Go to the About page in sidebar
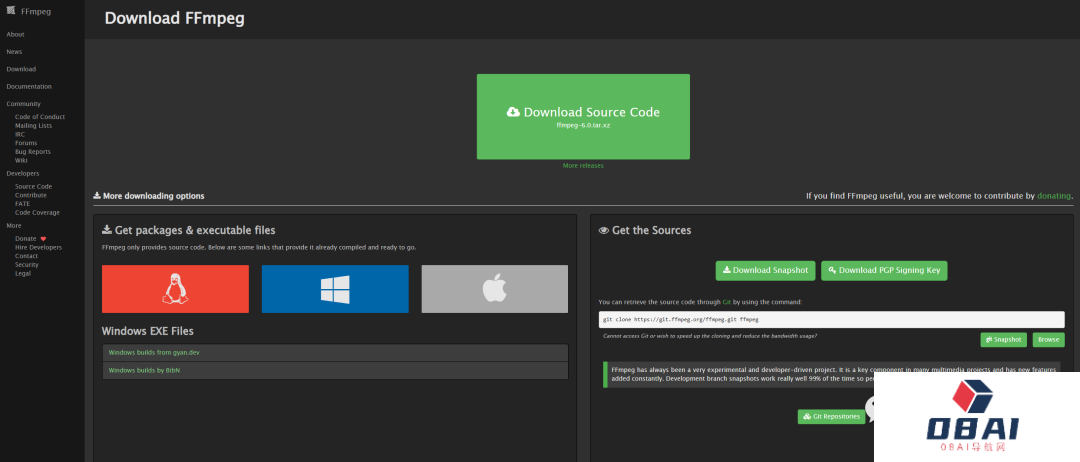Viewport: 1080px width, 462px height. [x=15, y=34]
